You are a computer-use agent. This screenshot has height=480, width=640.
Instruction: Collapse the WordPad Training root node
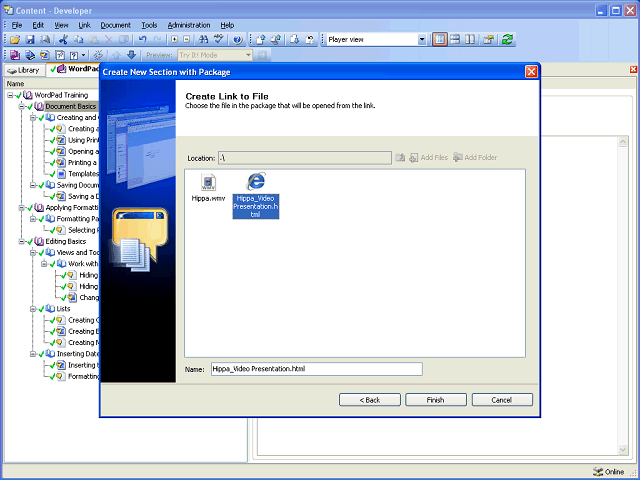(x=10, y=95)
